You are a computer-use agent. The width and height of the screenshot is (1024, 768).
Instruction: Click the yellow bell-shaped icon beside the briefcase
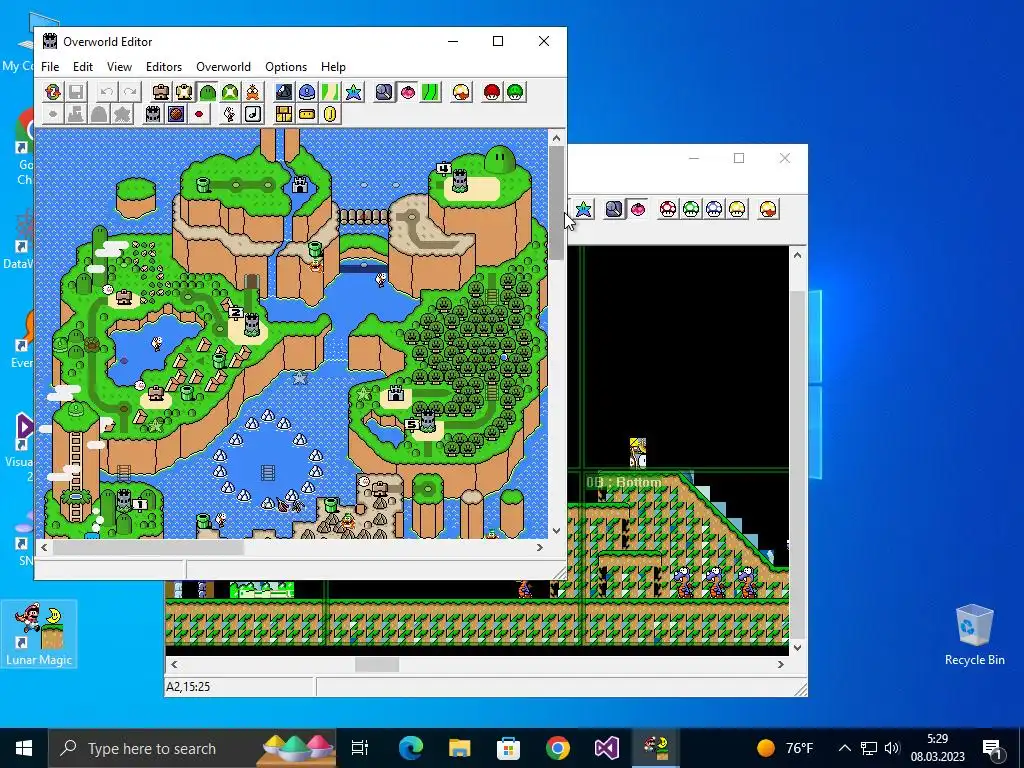(184, 92)
